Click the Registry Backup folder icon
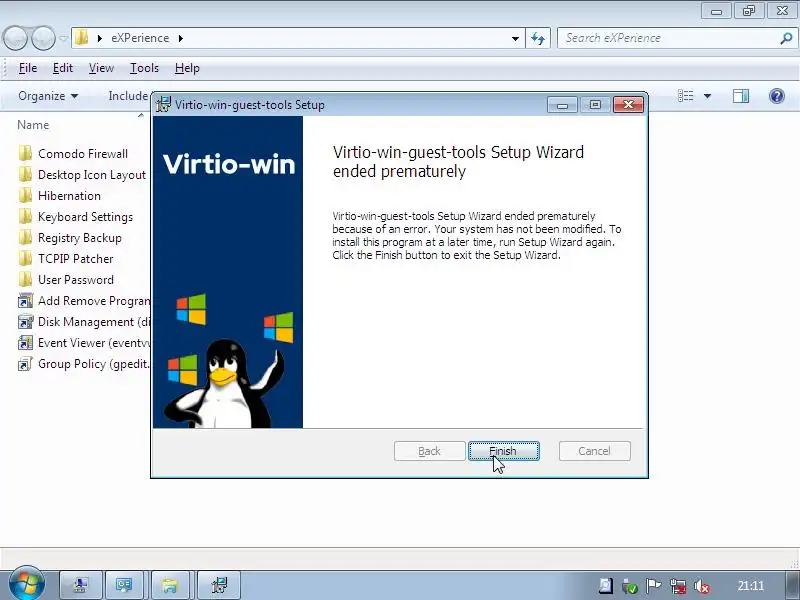This screenshot has height=600, width=800. coord(25,237)
